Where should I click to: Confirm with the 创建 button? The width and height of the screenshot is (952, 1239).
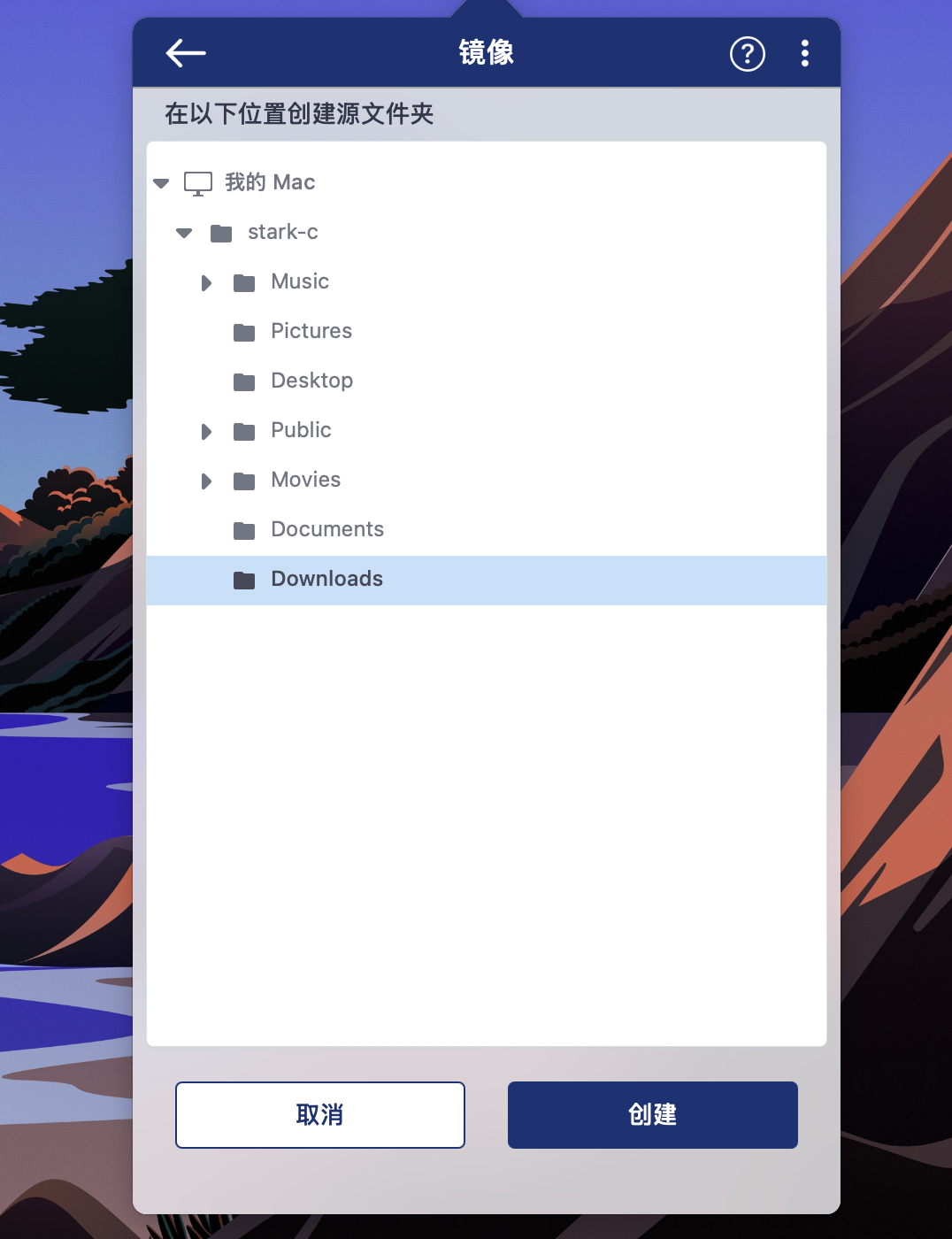[653, 1115]
